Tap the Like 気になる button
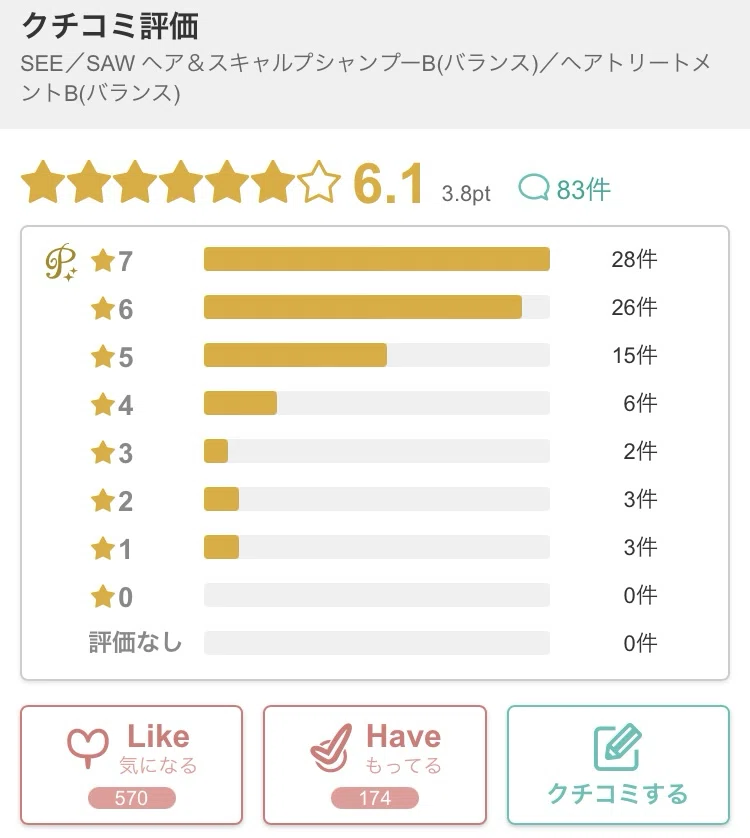The image size is (750, 838). 132,765
